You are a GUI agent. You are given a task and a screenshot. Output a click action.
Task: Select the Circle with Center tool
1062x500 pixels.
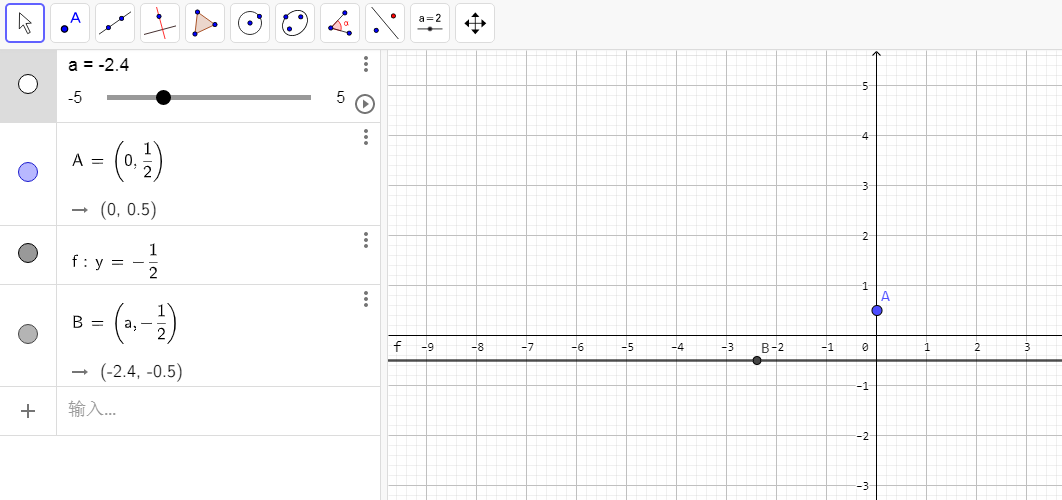pos(250,22)
